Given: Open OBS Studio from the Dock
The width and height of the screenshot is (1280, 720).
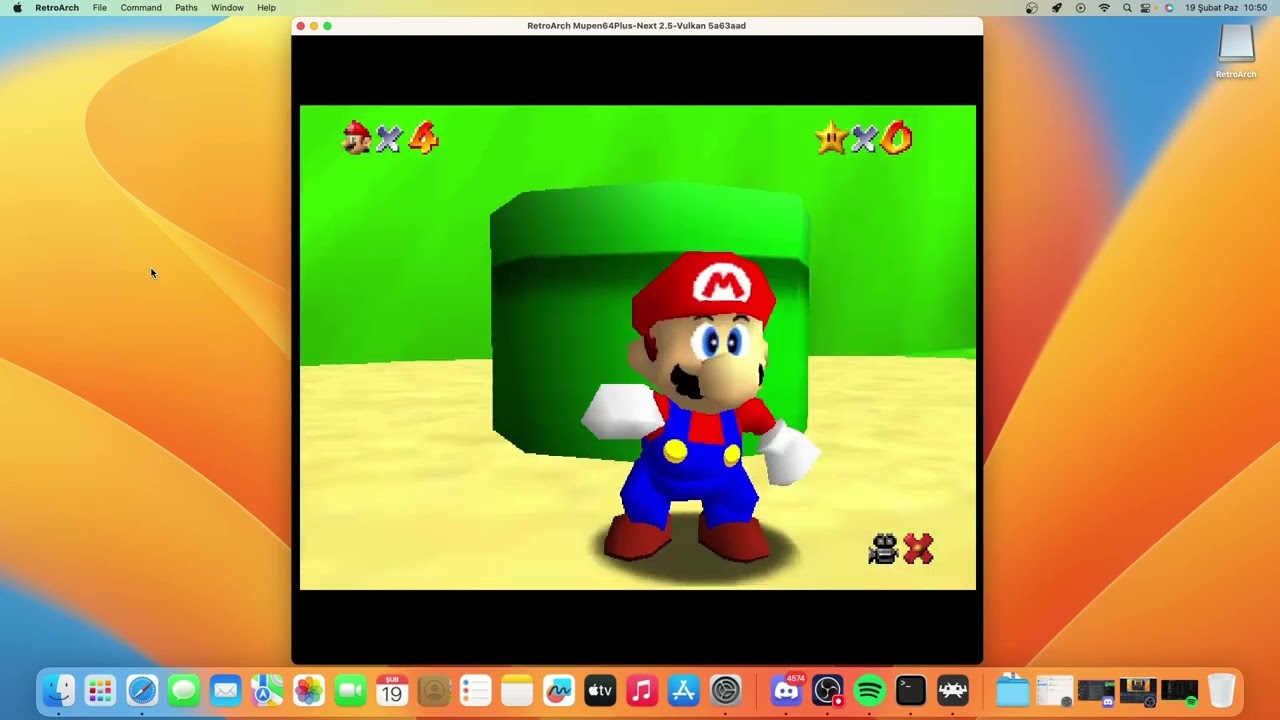Looking at the screenshot, I should (828, 690).
